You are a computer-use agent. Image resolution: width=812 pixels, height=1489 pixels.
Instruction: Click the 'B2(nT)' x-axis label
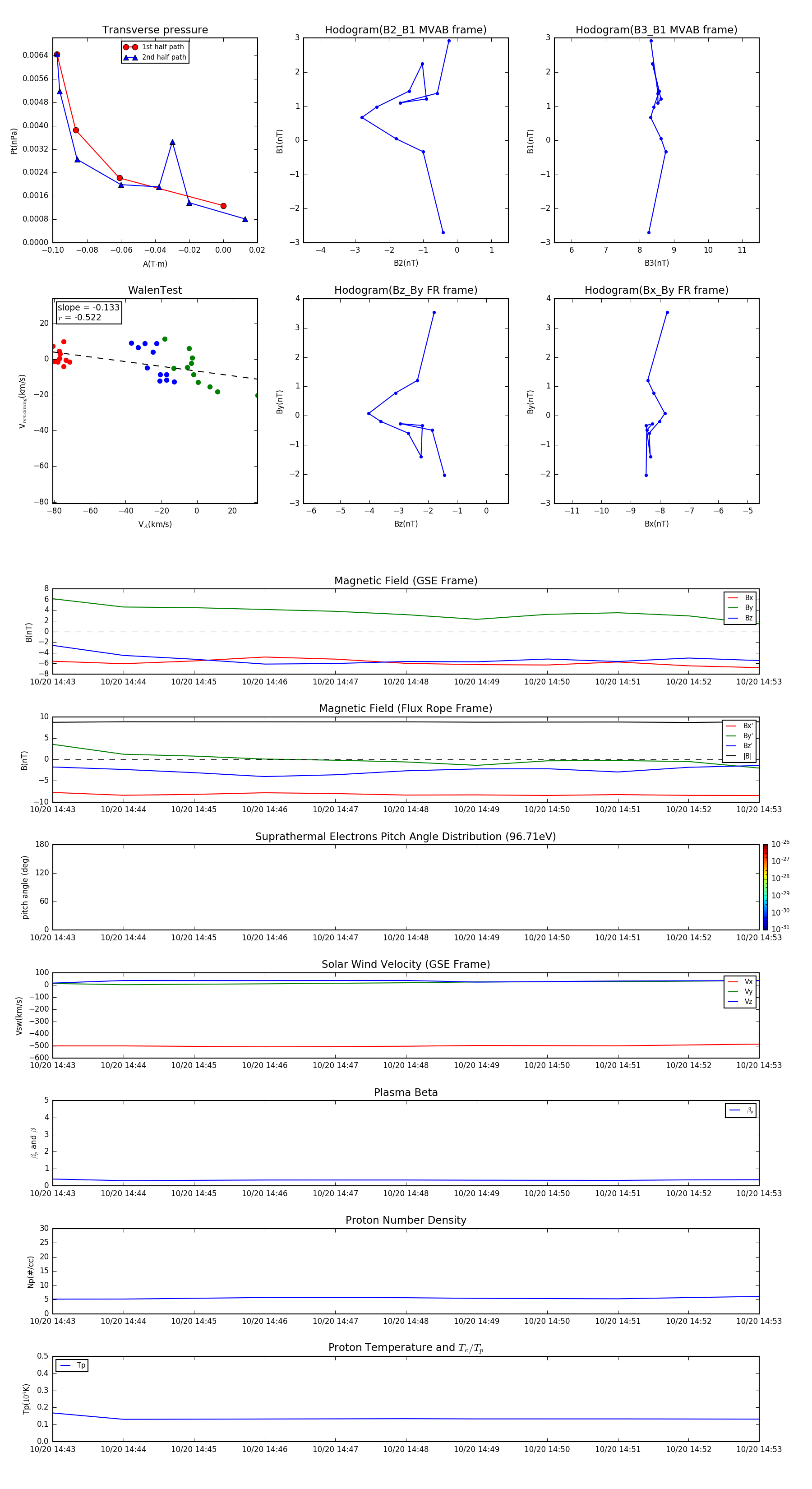406,263
